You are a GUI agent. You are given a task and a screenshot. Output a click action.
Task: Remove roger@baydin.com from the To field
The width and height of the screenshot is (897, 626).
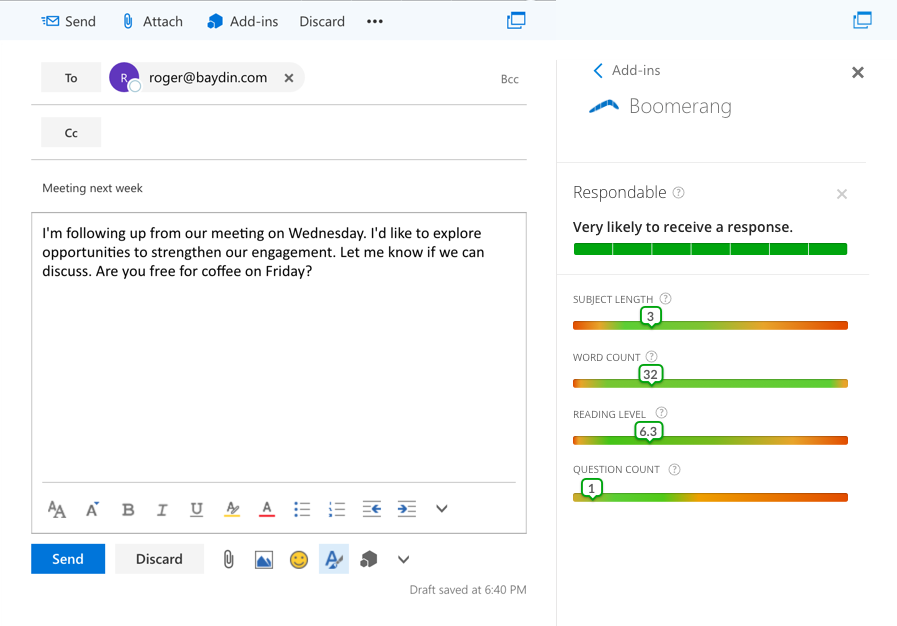pyautogui.click(x=288, y=77)
